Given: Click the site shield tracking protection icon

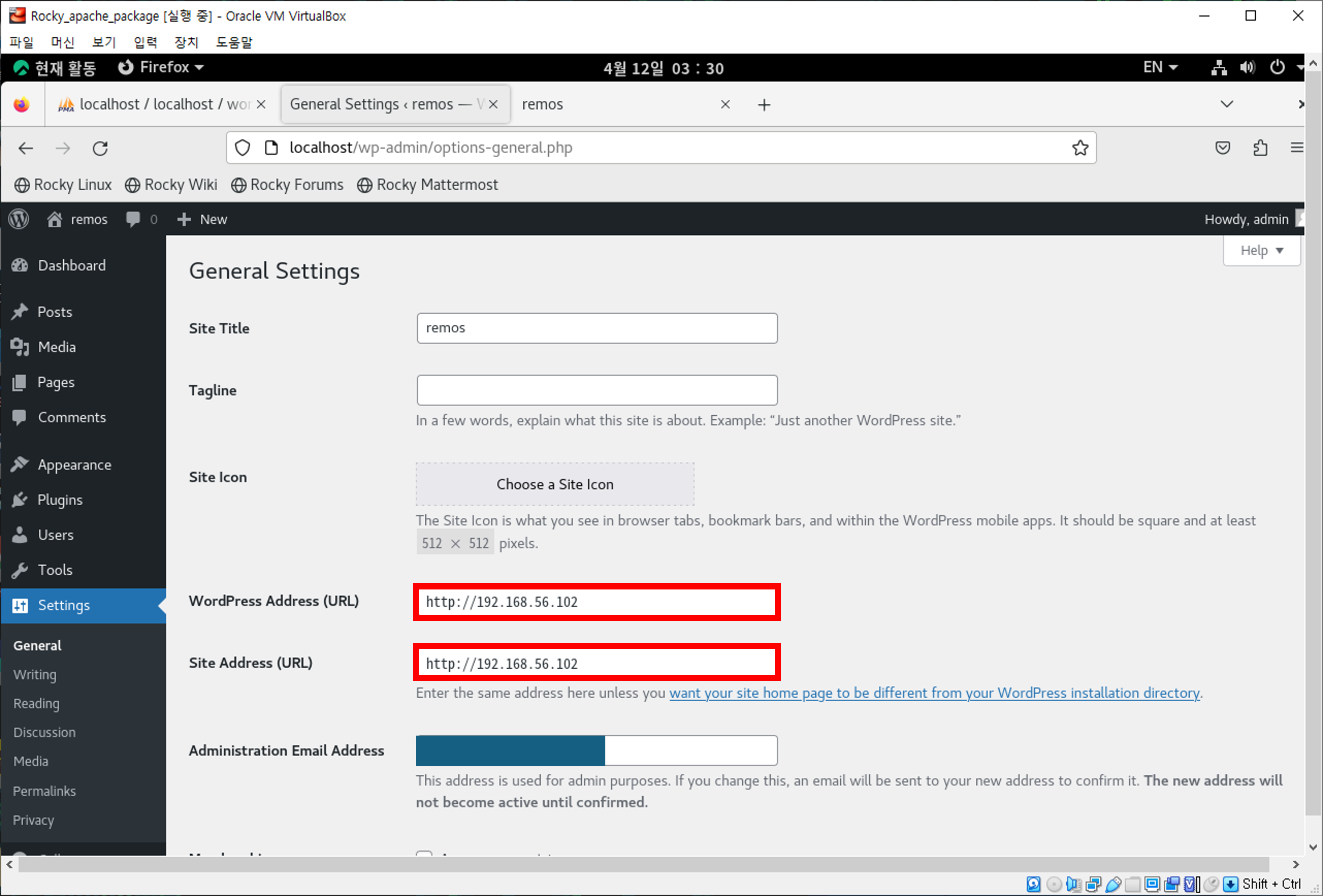Looking at the screenshot, I should coord(242,148).
